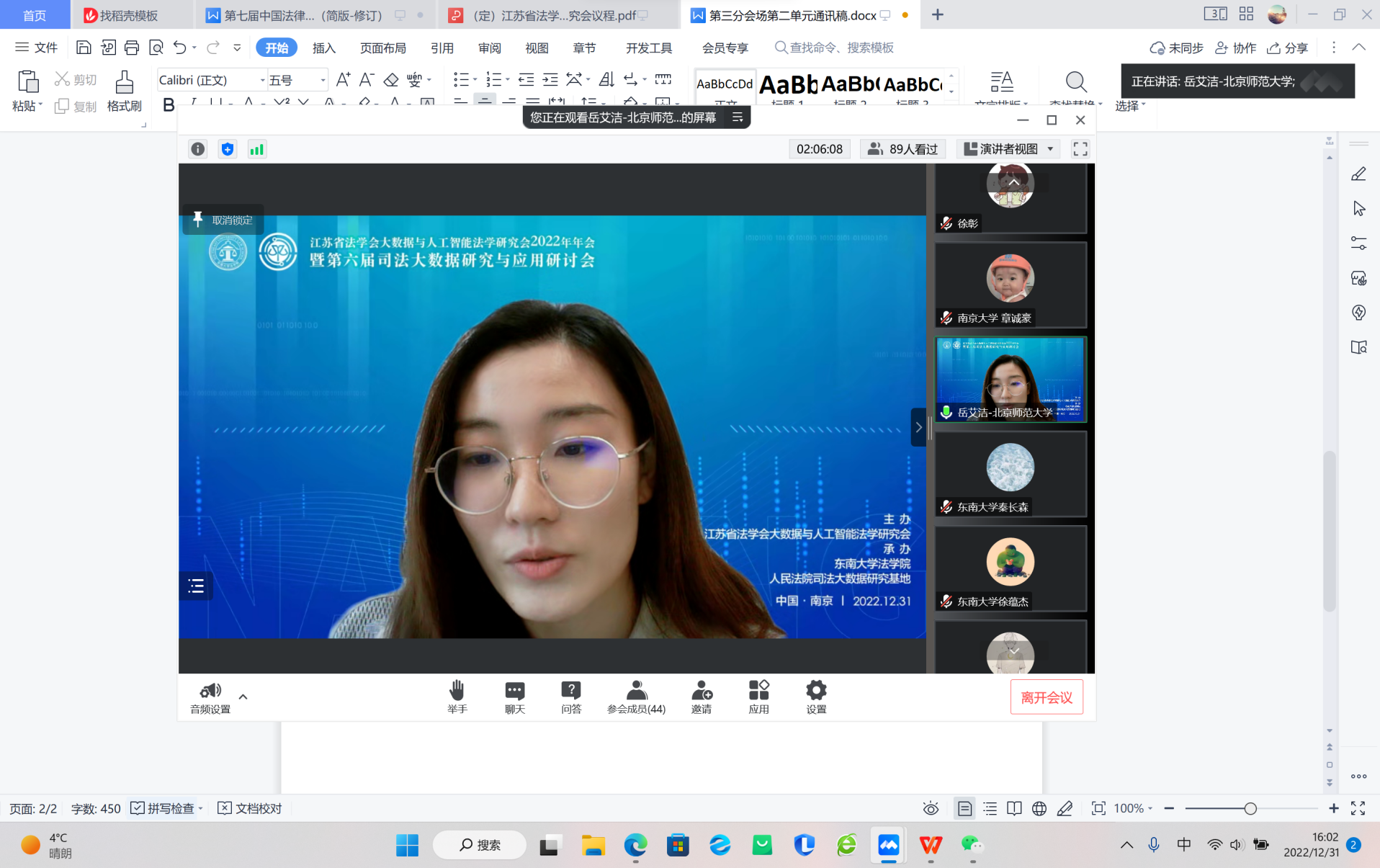Select 南京大学 章诚豪 participant thumbnail
Viewport: 1380px width, 868px height.
click(1010, 285)
